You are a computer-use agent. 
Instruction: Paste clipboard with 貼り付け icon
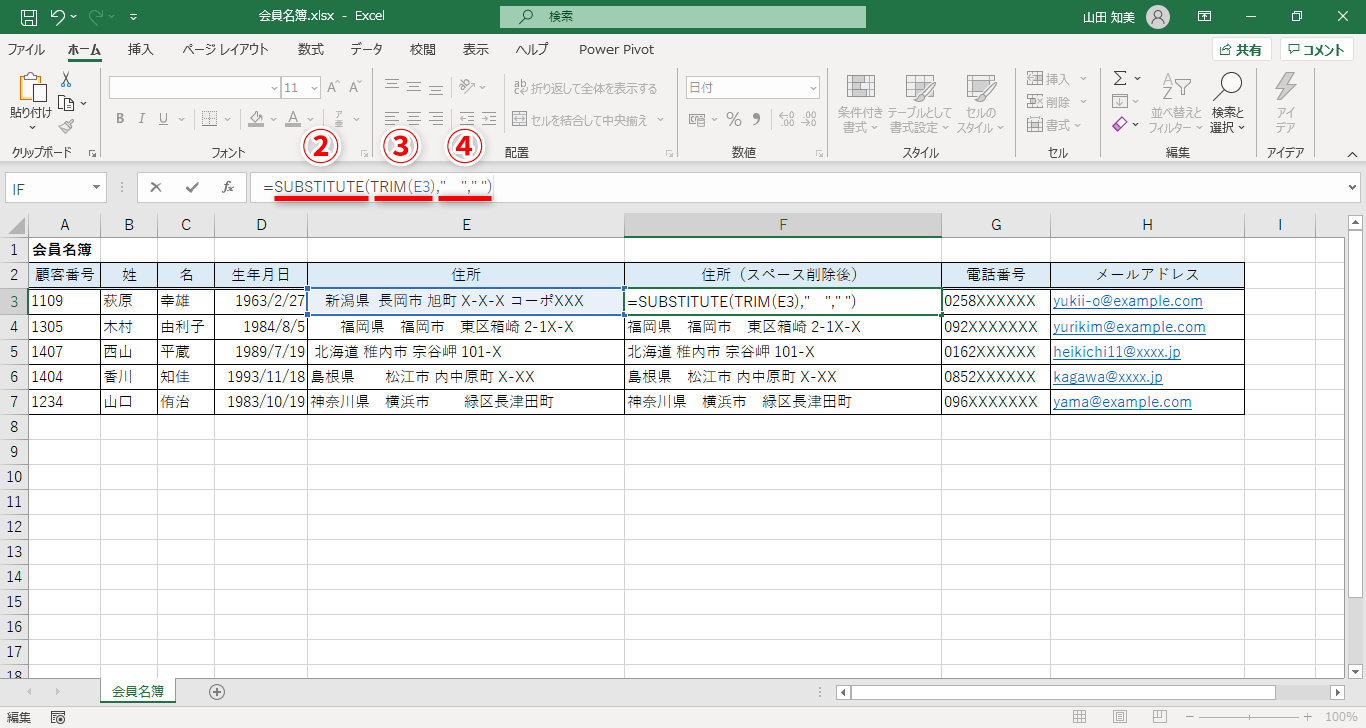(30, 101)
